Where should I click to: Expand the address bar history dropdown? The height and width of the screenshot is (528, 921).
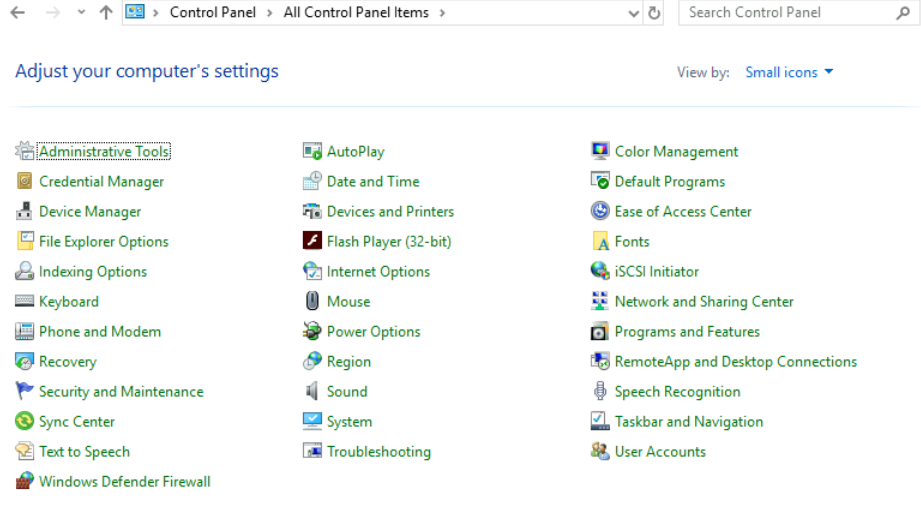click(x=633, y=13)
